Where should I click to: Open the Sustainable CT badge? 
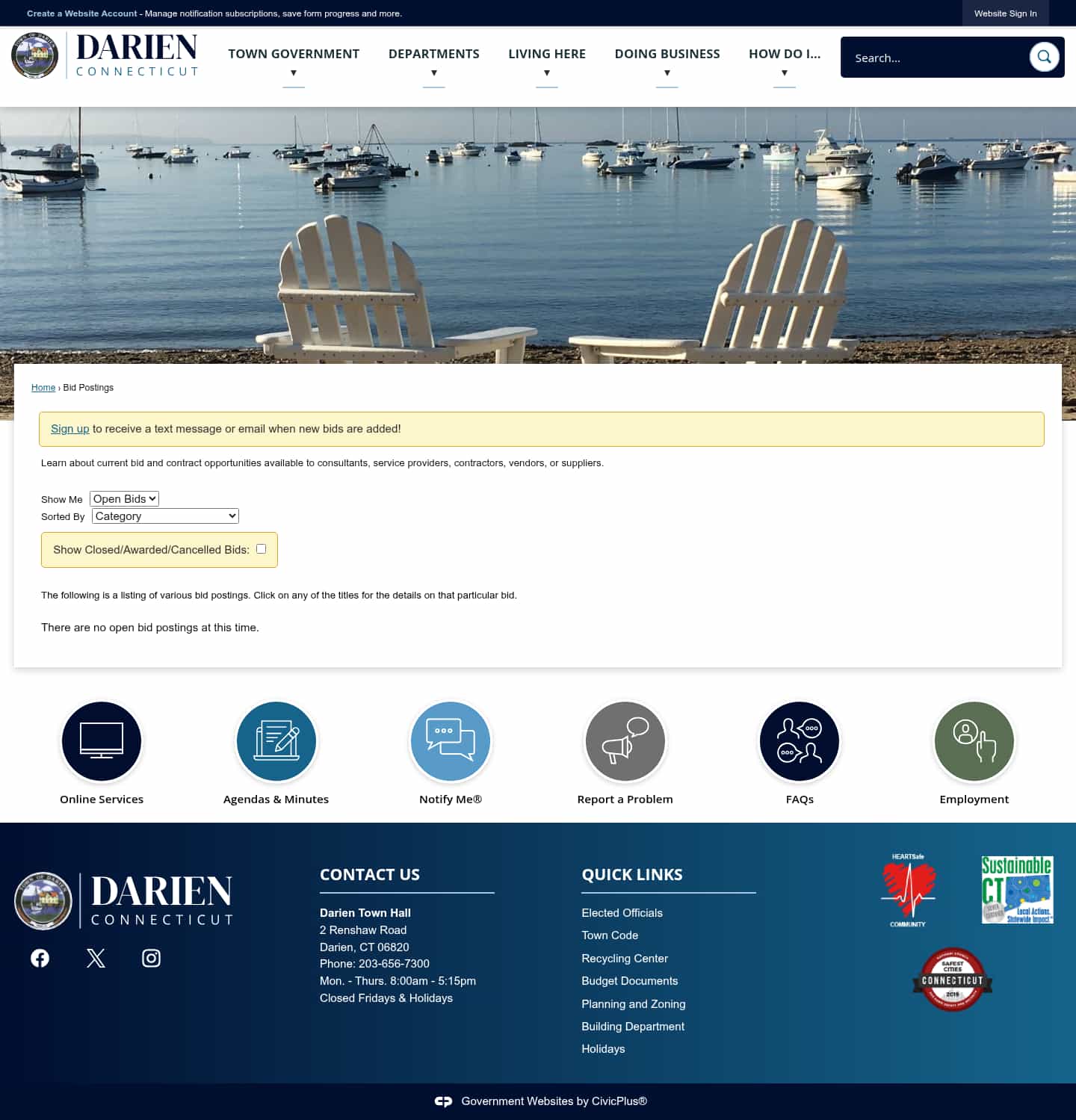pyautogui.click(x=1018, y=890)
